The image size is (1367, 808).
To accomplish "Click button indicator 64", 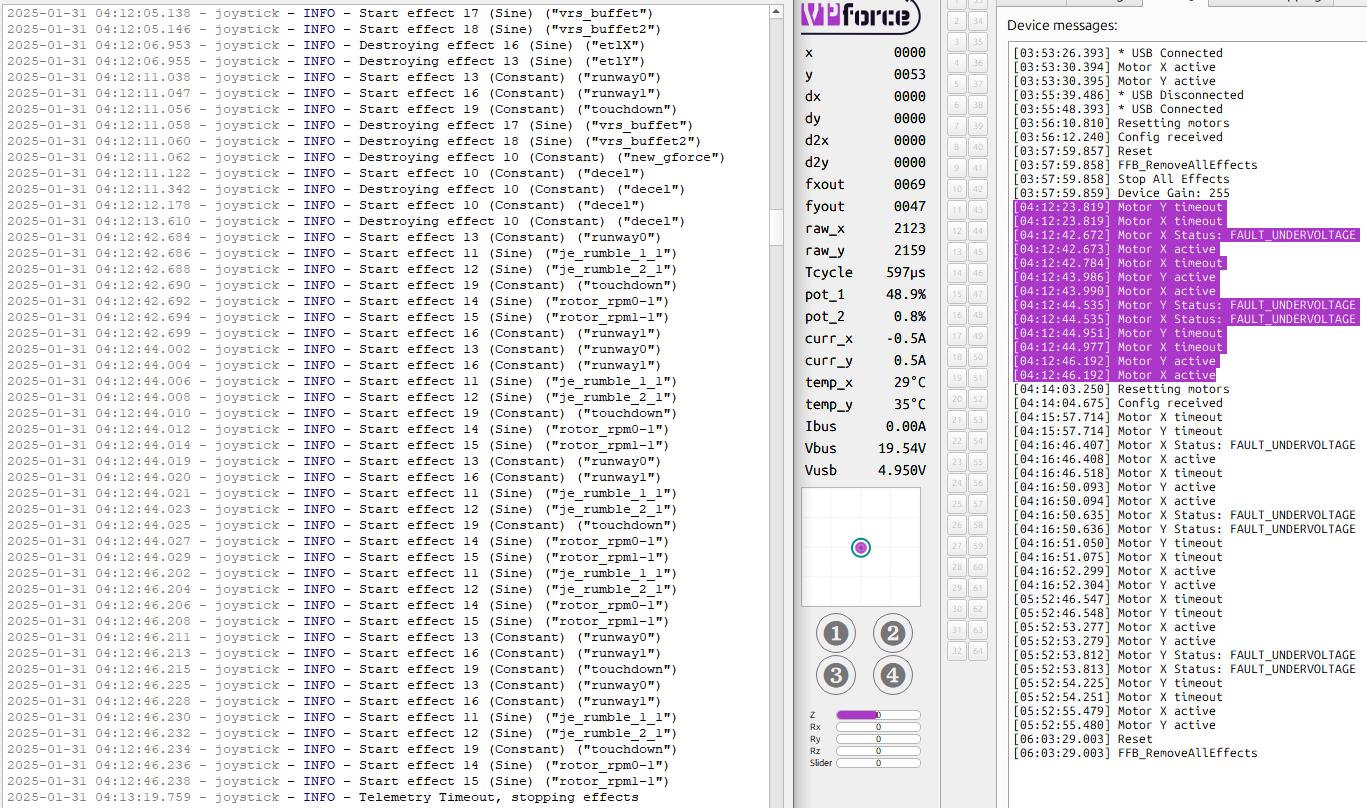I will click(x=979, y=651).
